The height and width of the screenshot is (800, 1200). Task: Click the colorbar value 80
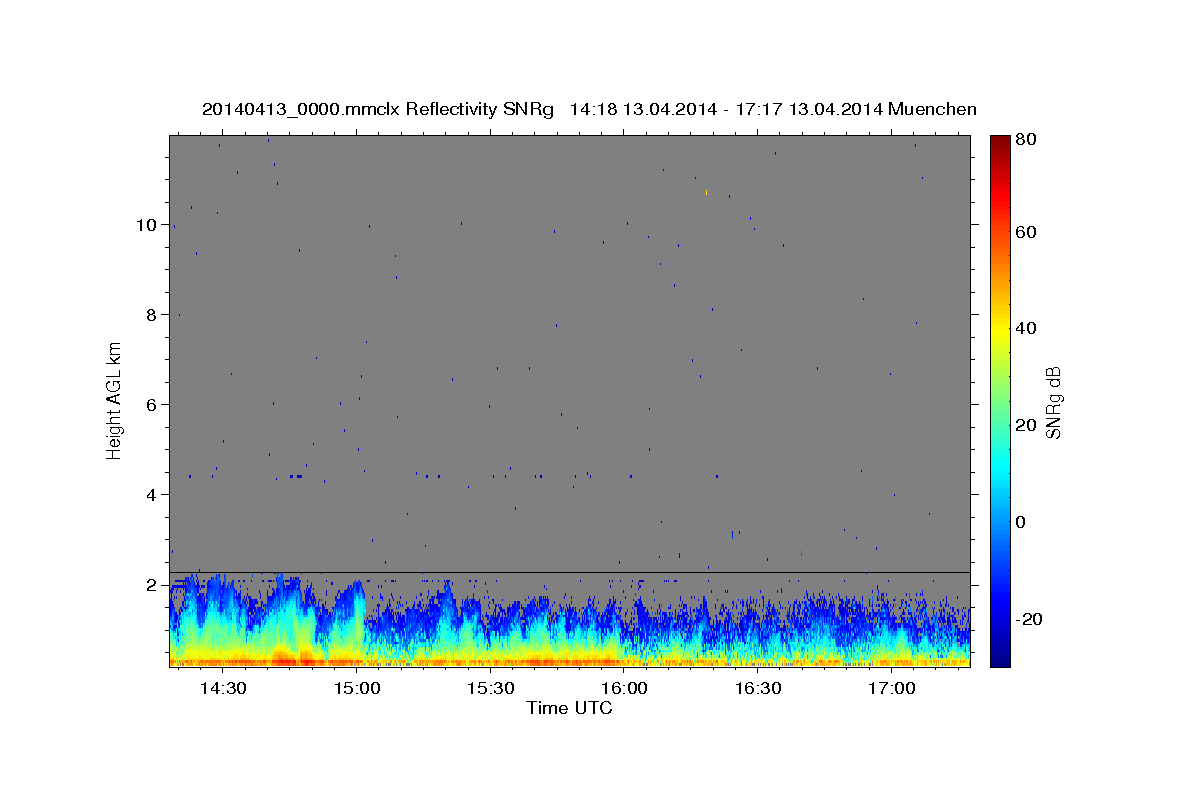(x=1028, y=140)
